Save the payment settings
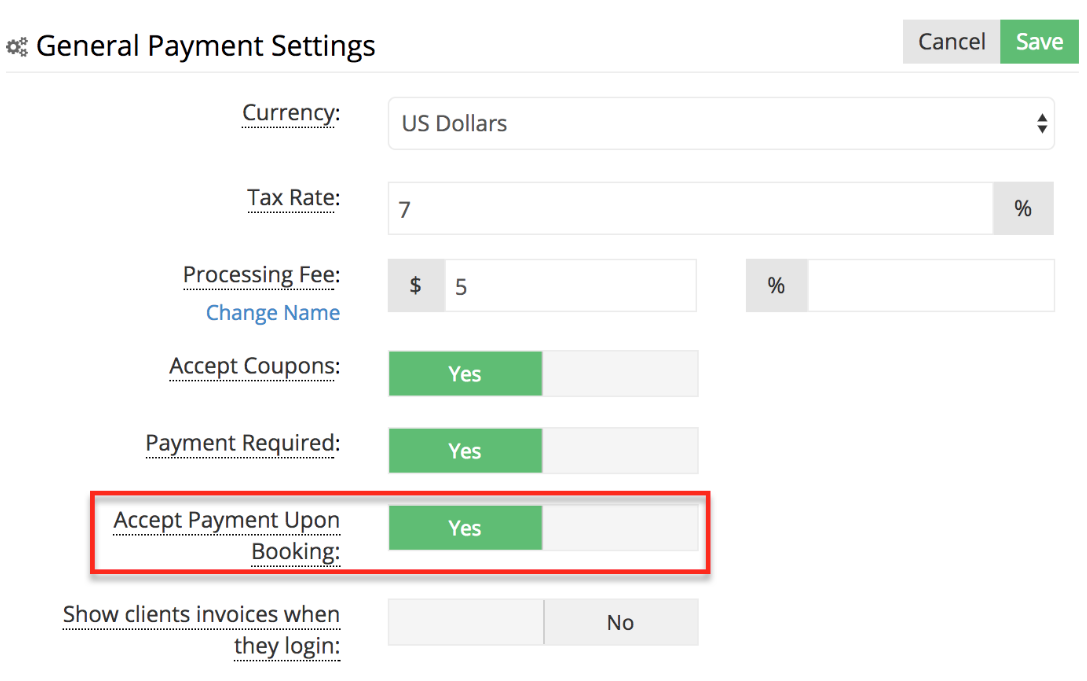1087x681 pixels. coord(1039,41)
